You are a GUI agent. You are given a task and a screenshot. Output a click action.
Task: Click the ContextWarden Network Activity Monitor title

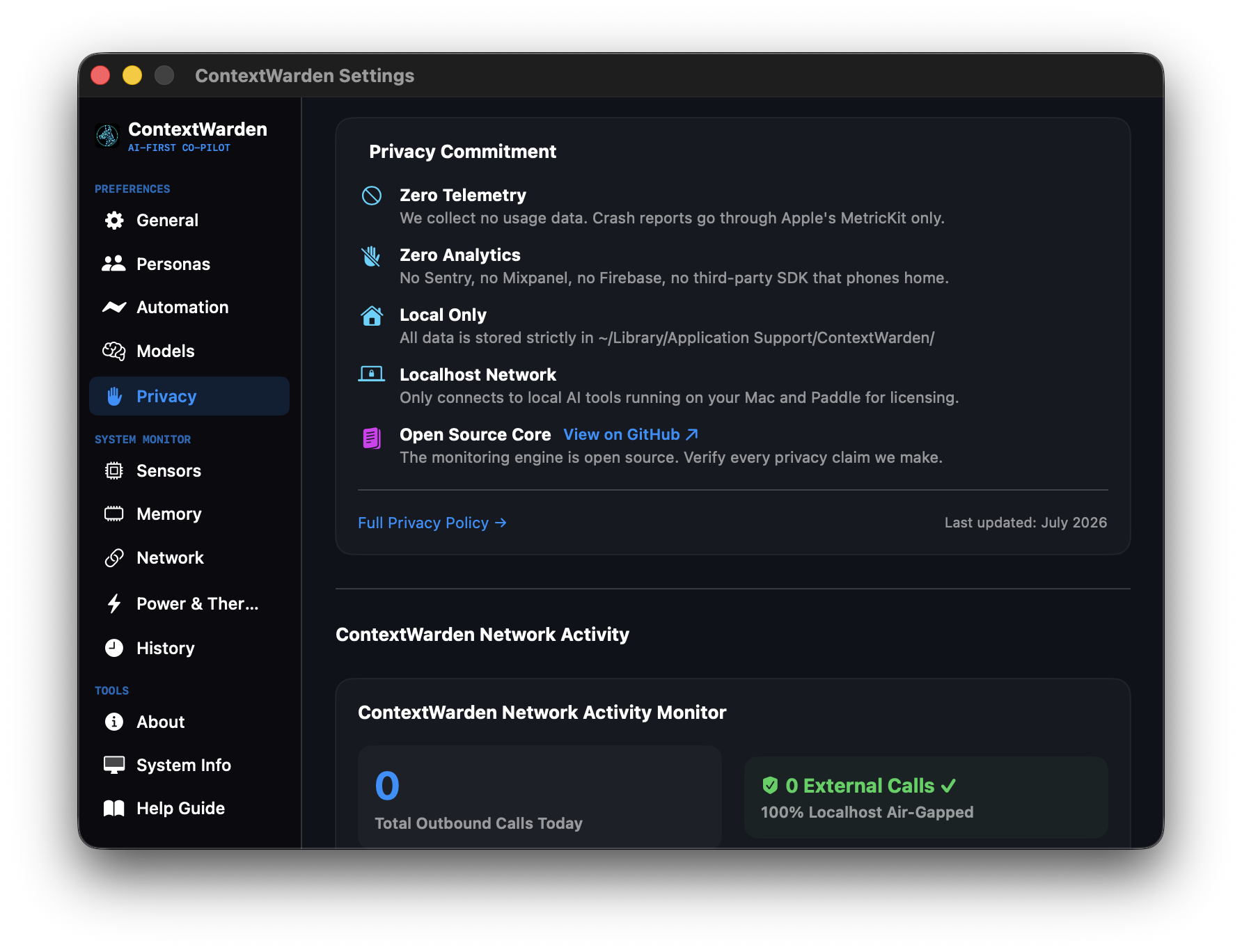click(x=542, y=713)
